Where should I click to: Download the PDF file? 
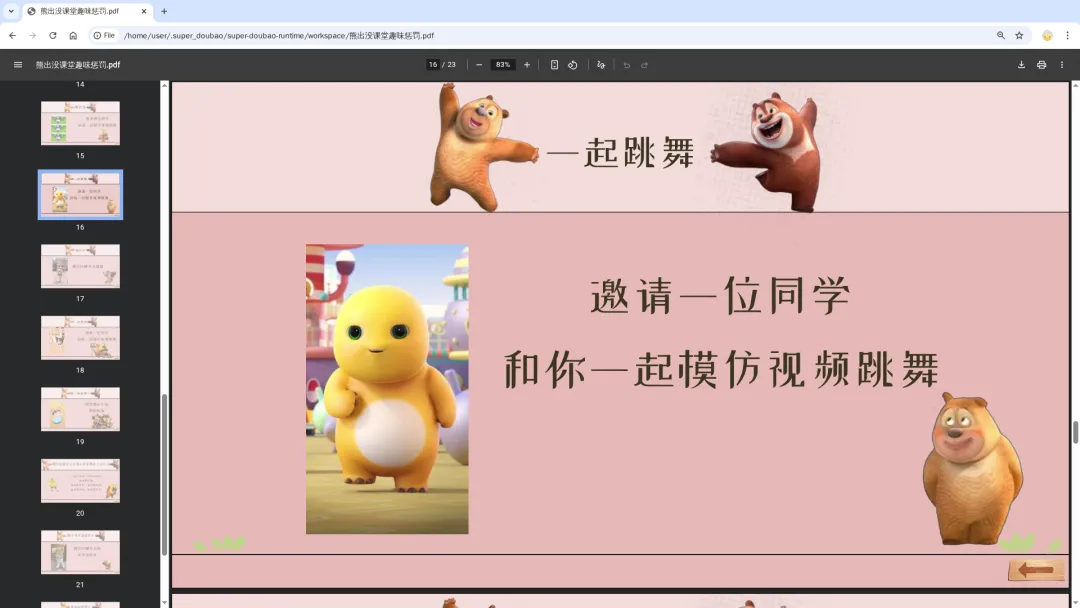(x=1021, y=65)
